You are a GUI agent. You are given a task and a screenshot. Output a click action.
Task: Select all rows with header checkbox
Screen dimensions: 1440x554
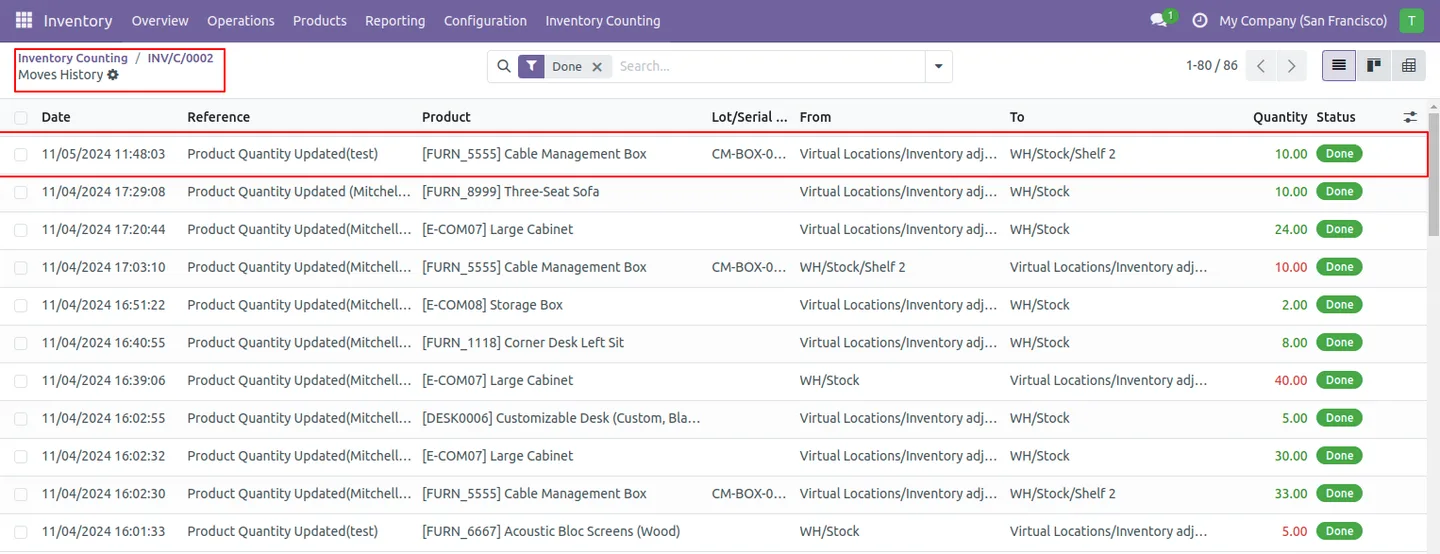[x=21, y=117]
